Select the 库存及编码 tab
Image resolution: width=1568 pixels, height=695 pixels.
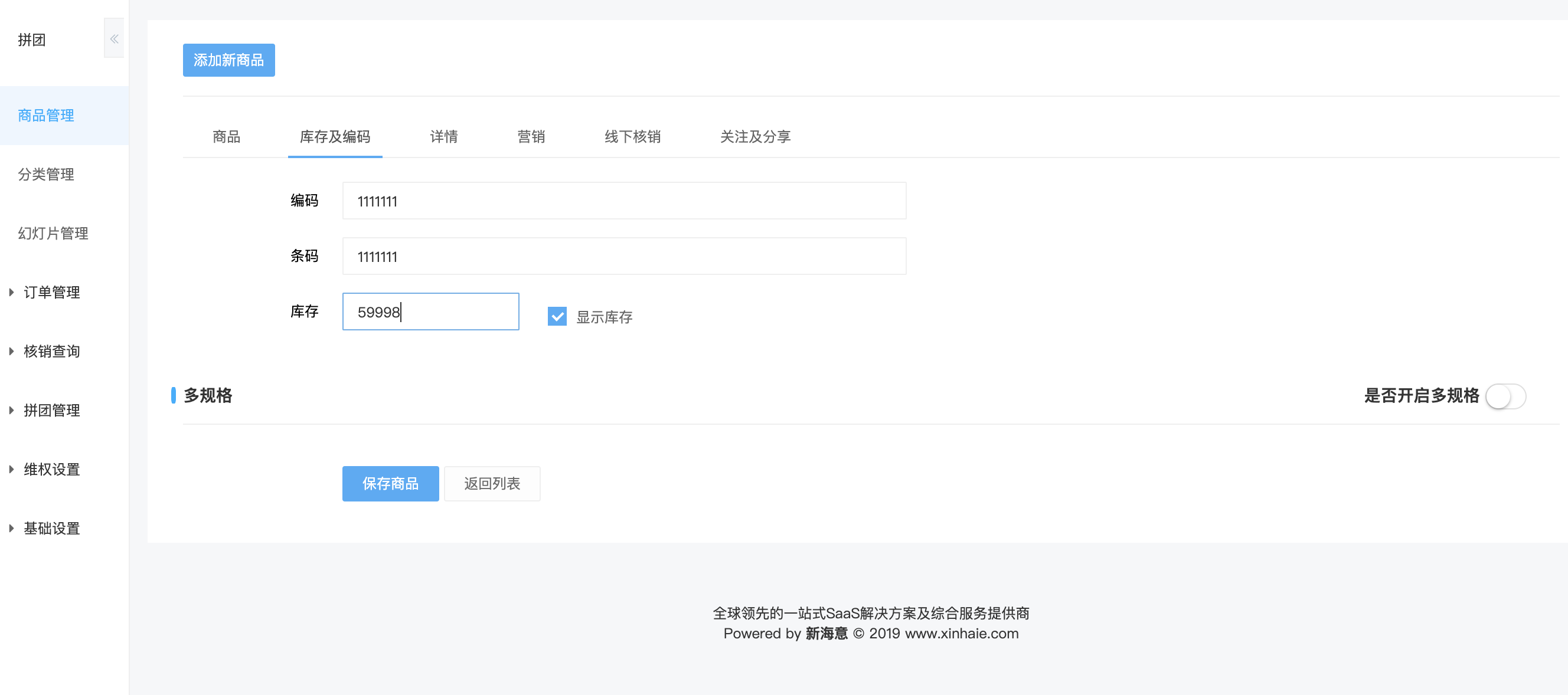335,137
